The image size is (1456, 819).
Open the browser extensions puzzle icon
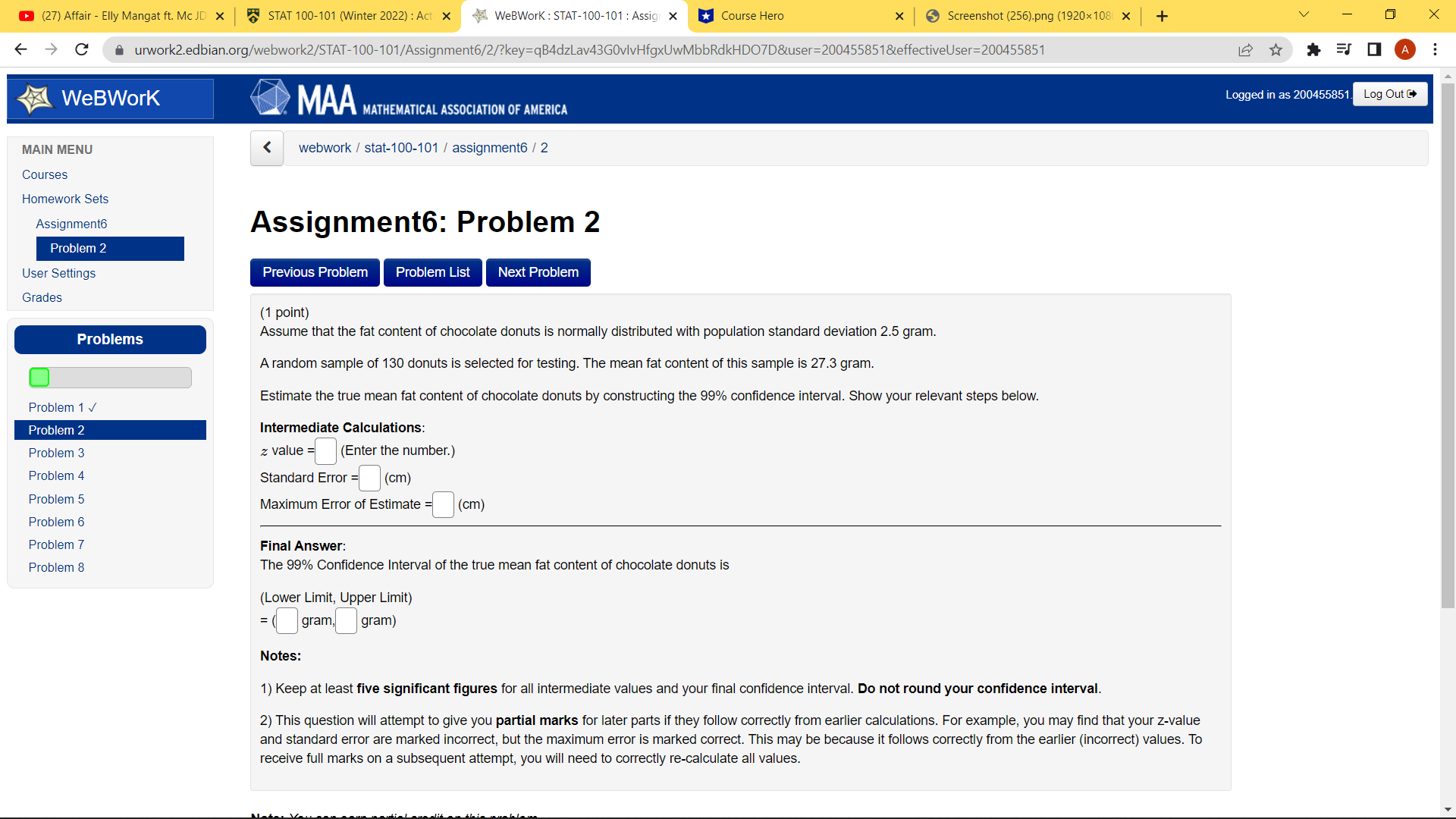[x=1313, y=50]
